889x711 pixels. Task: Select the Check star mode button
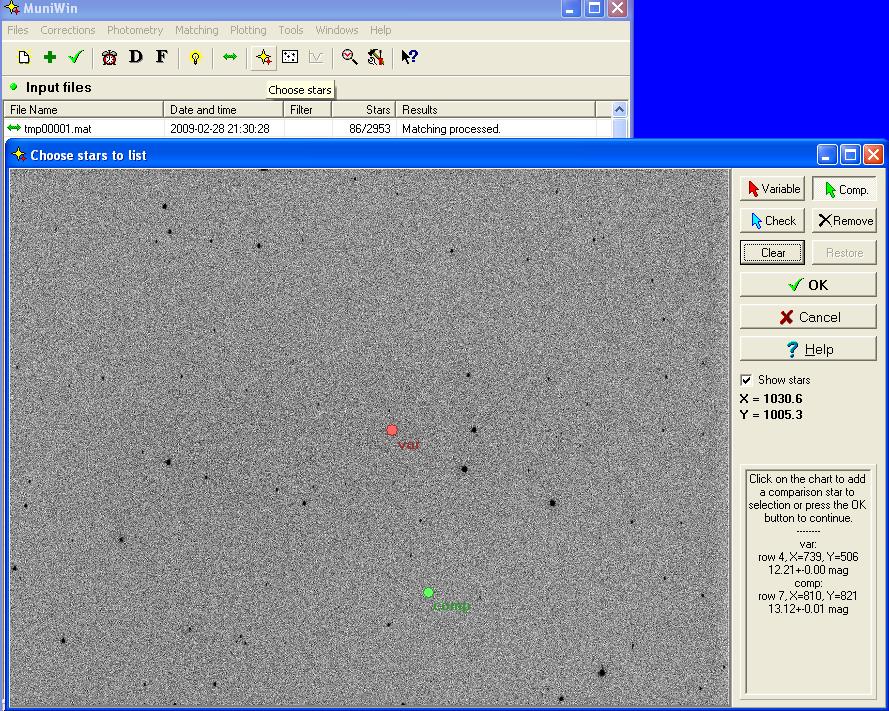click(x=773, y=221)
